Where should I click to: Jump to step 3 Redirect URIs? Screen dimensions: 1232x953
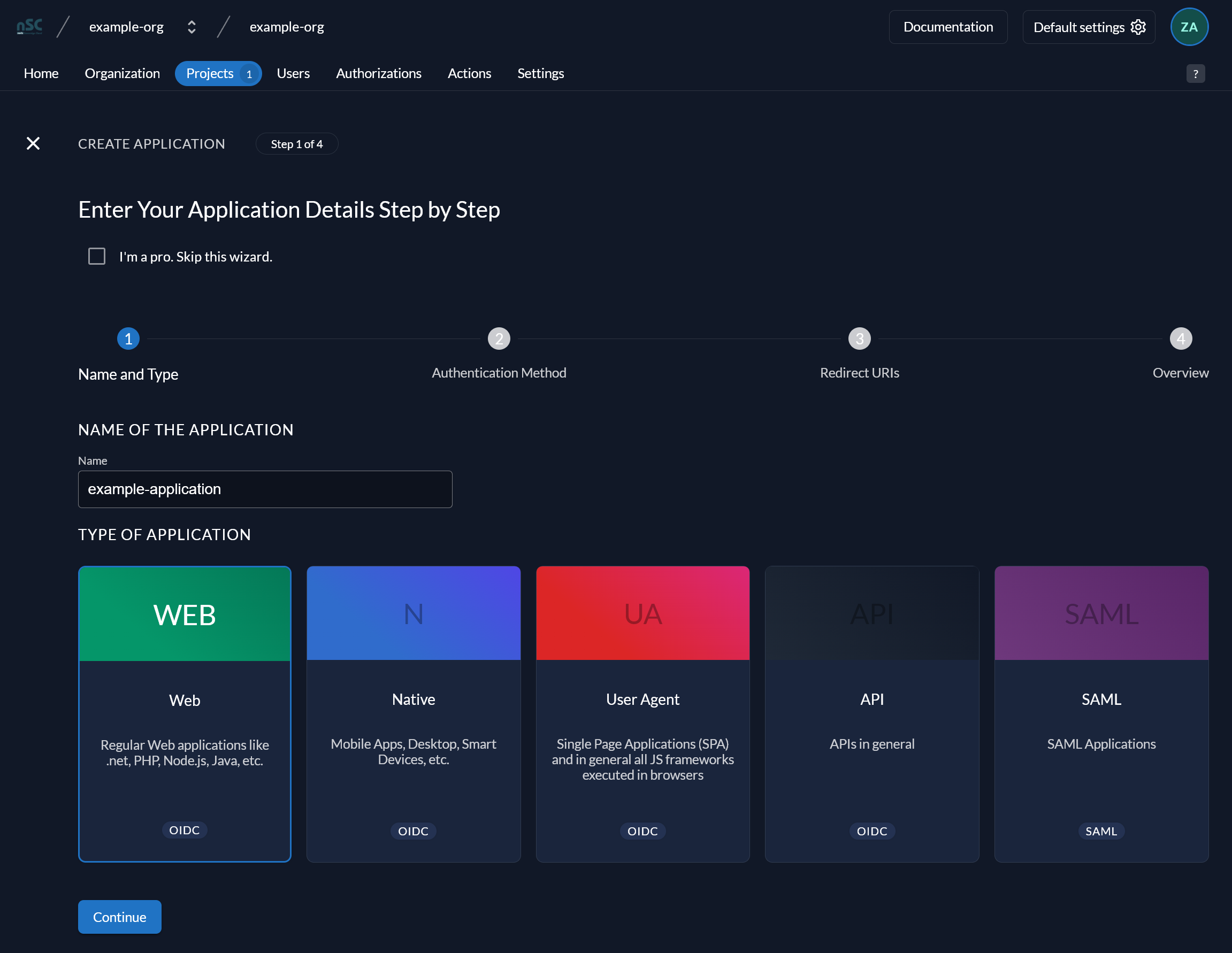pos(859,339)
